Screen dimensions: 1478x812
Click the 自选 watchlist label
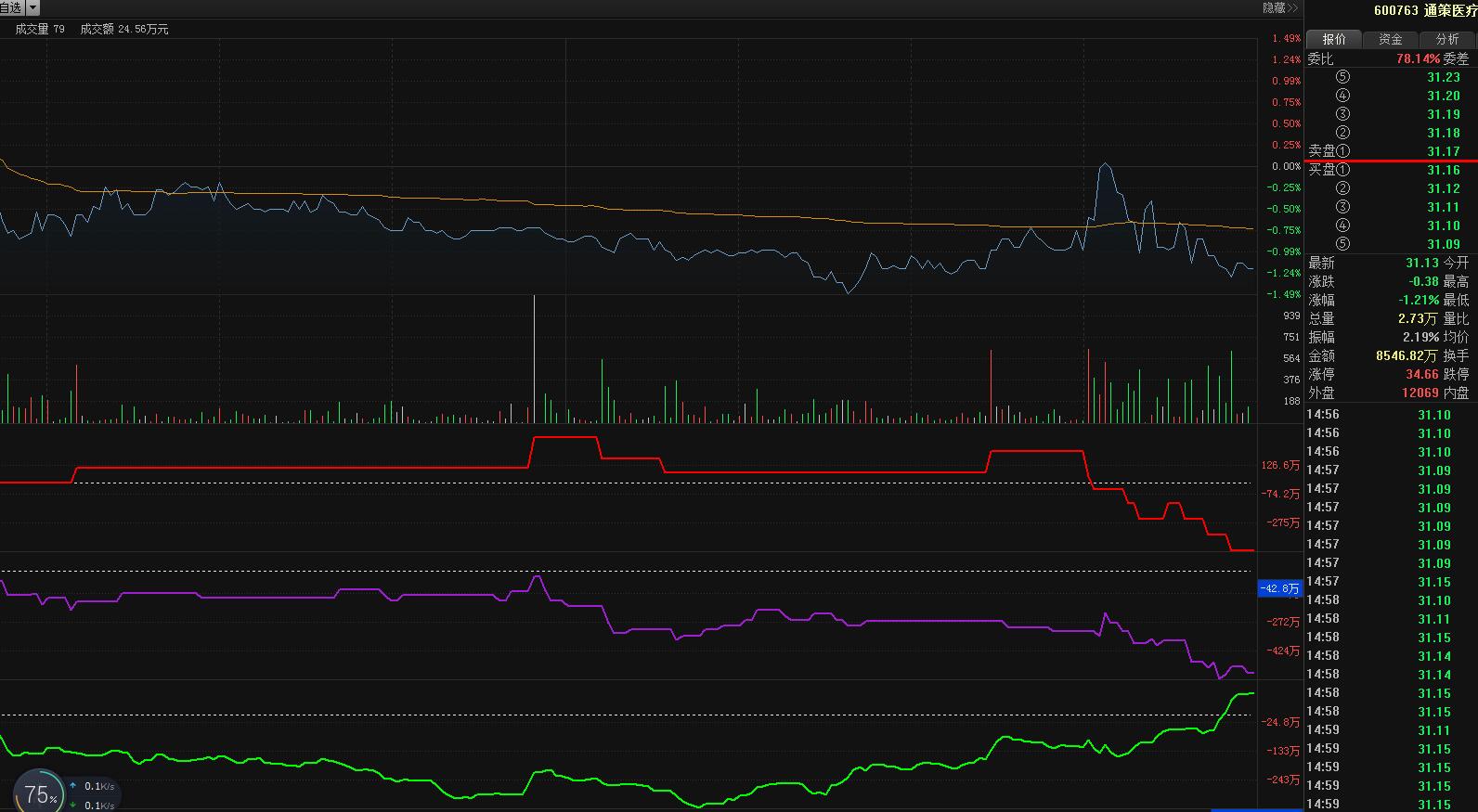[x=12, y=7]
